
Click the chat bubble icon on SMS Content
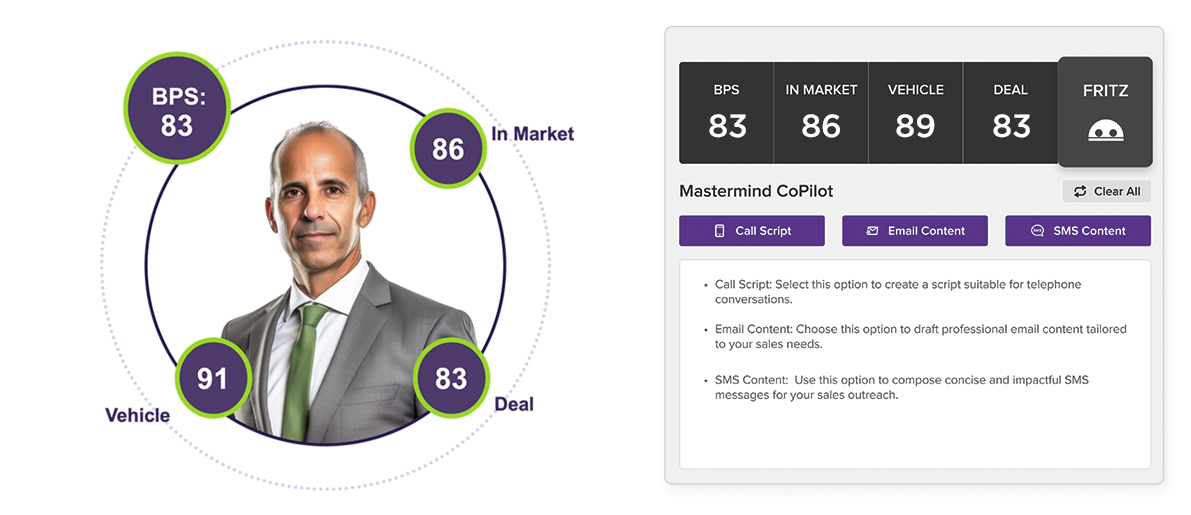[x=1037, y=231]
